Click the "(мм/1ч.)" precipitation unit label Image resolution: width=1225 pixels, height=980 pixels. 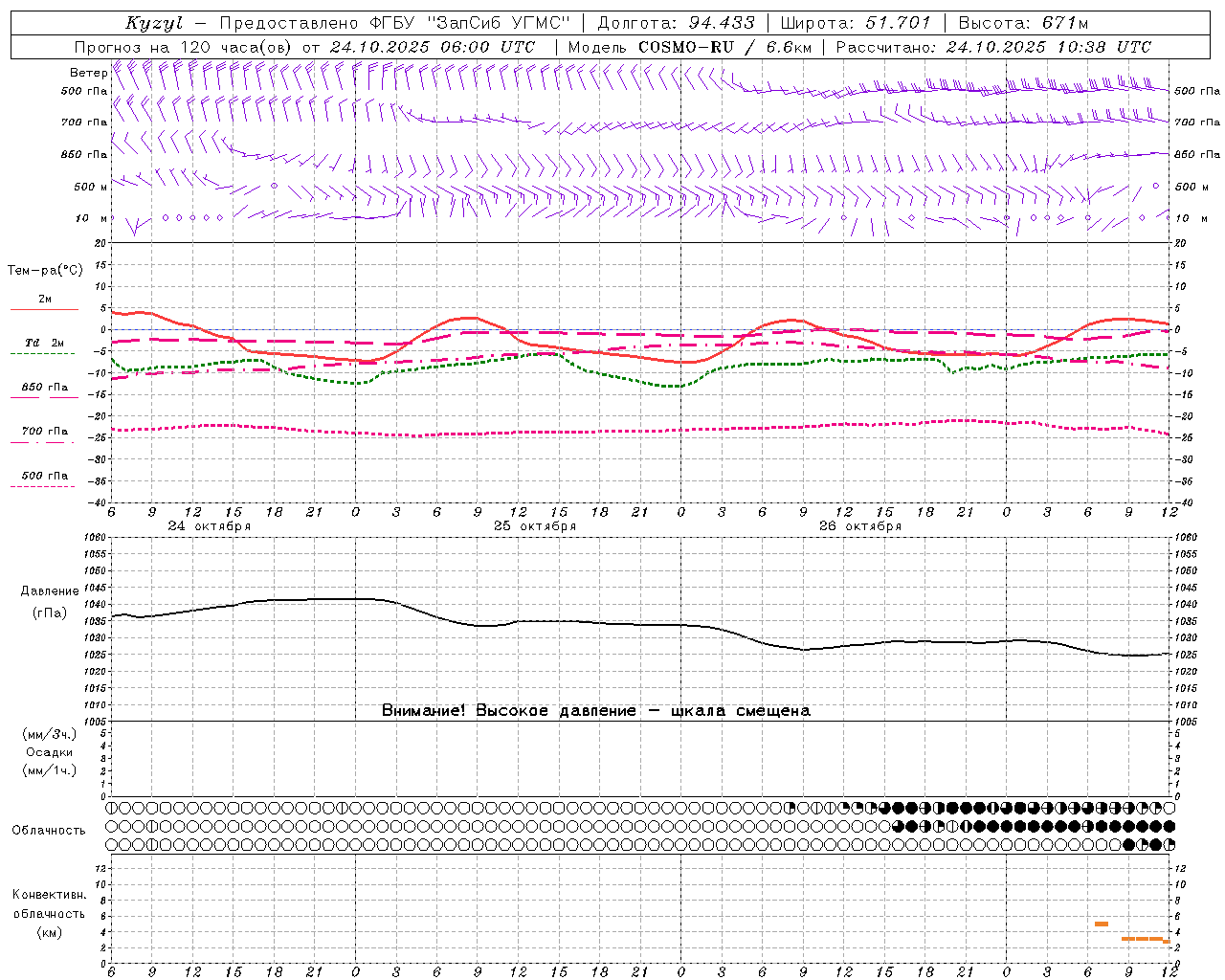pos(50,770)
